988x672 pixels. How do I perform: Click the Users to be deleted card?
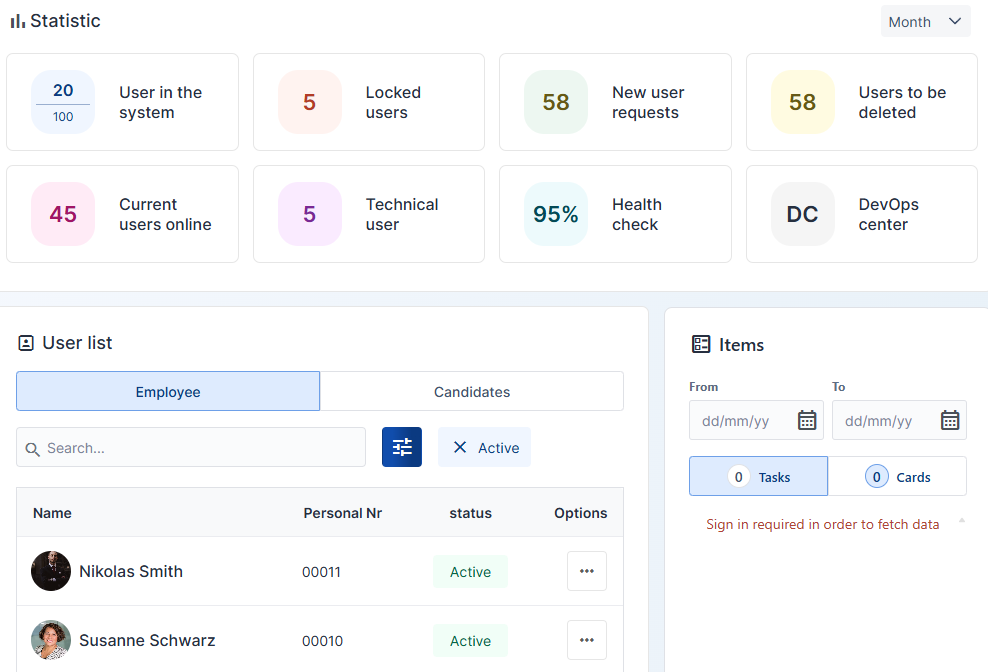[861, 102]
